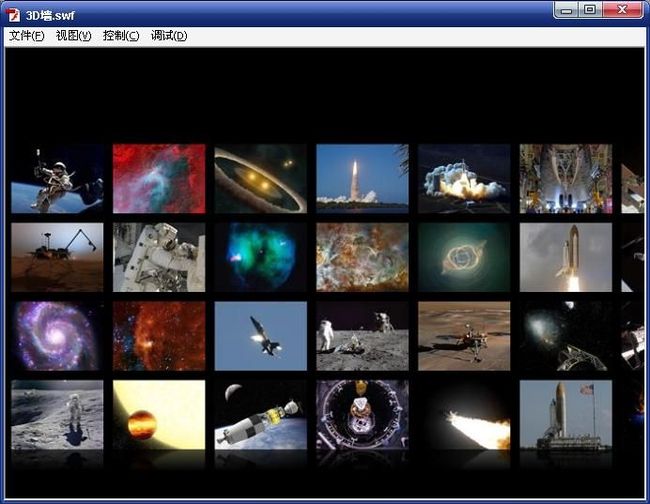Open the red and teal nebula thumbnail
The height and width of the screenshot is (504, 650).
(159, 179)
